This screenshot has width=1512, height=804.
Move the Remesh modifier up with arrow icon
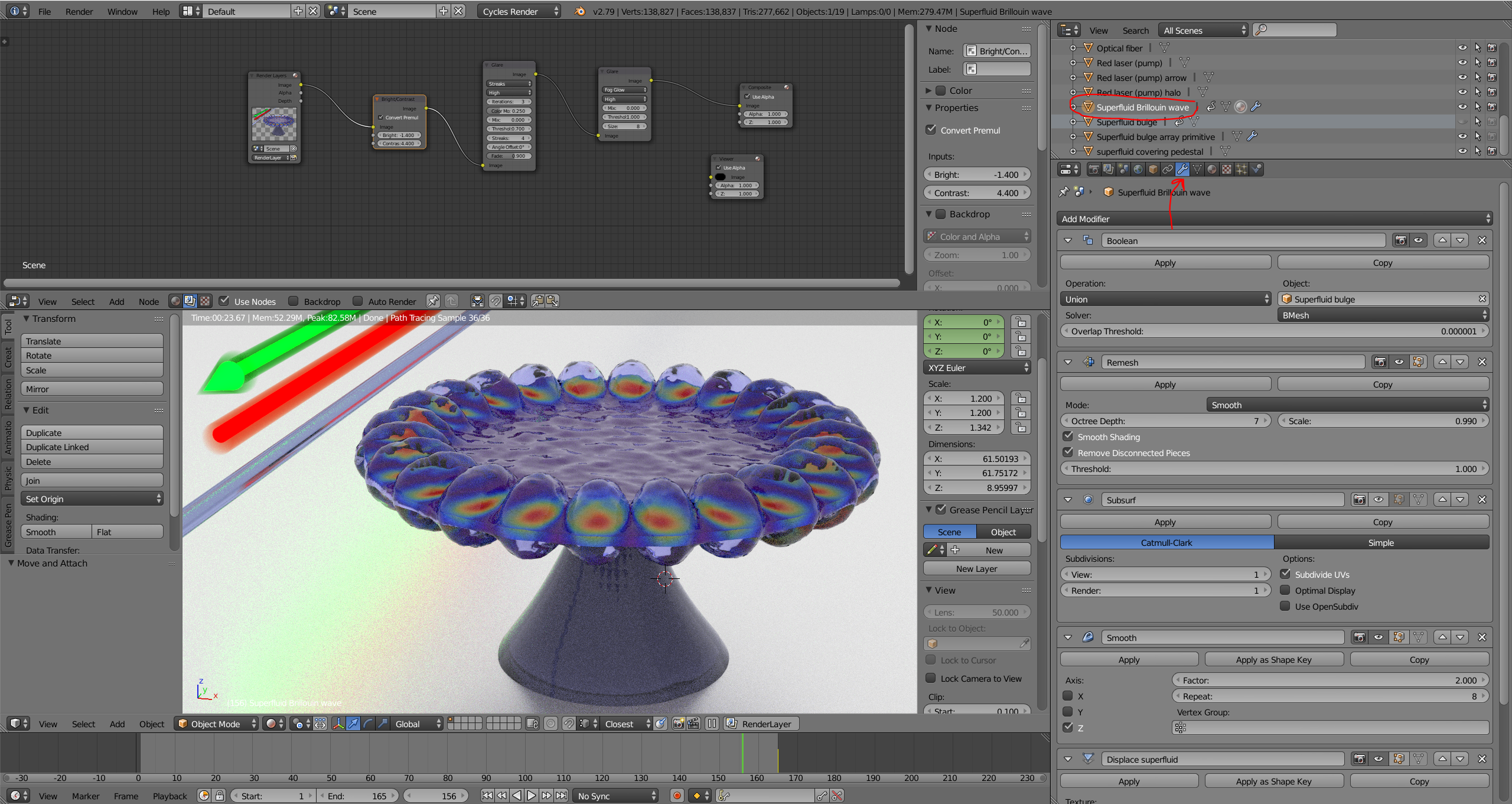tap(1443, 362)
